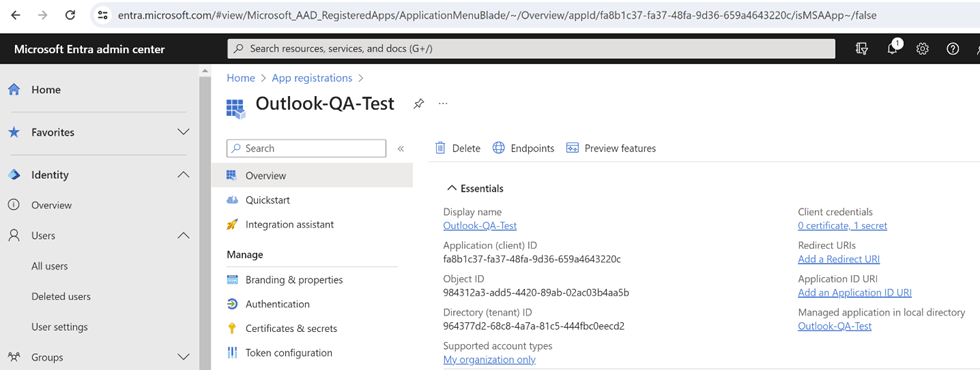980x370 pixels.
Task: Click the Home house icon
Action: point(14,89)
